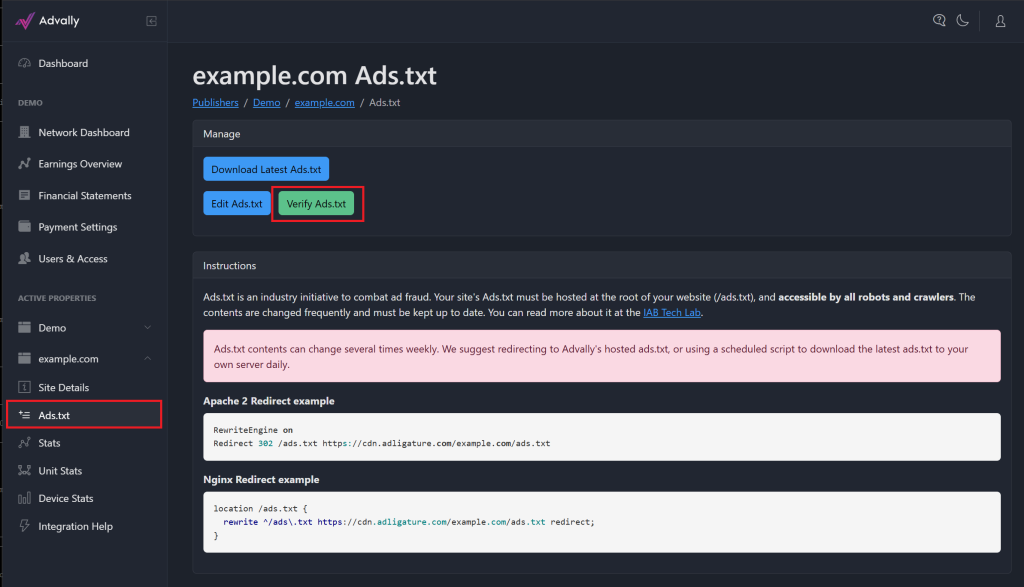This screenshot has width=1024, height=587.
Task: Click the Advally logo icon
Action: click(24, 21)
